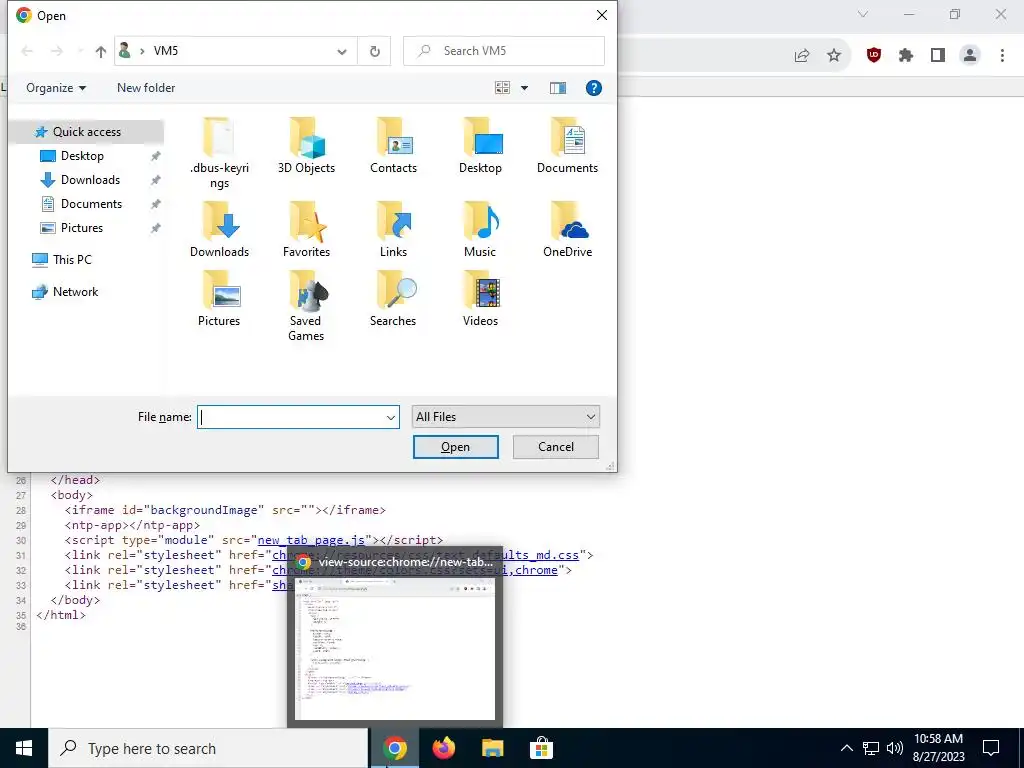Image resolution: width=1024 pixels, height=768 pixels.
Task: Toggle the preview pane button
Action: click(x=558, y=88)
